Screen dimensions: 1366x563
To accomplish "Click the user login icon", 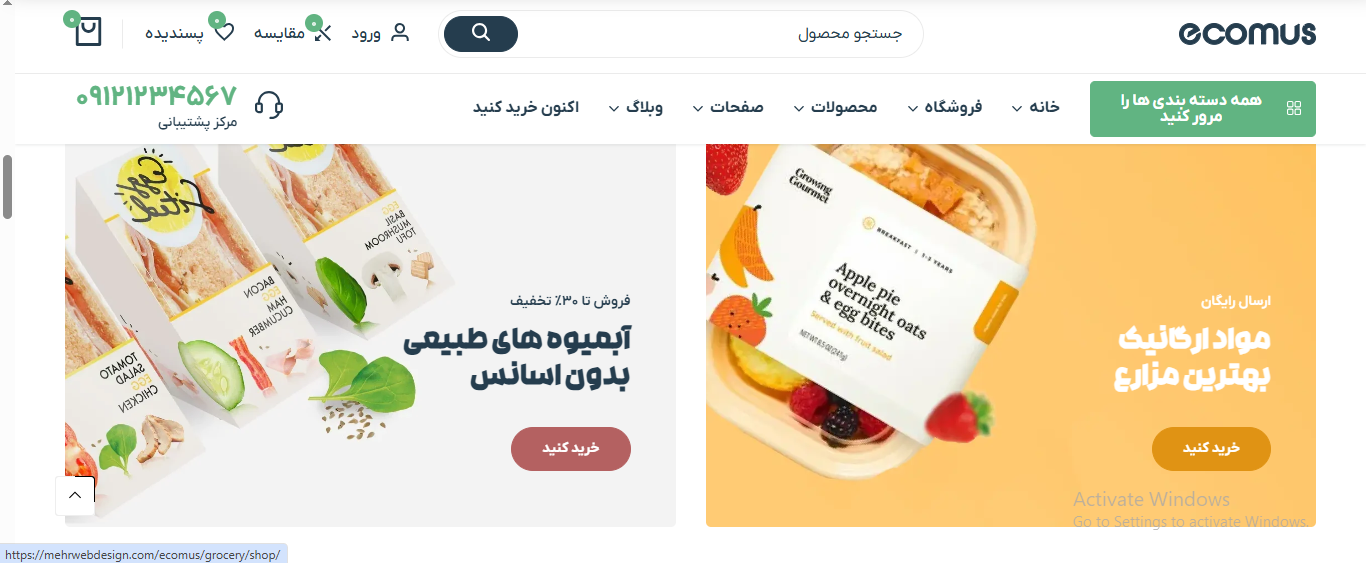I will coord(400,32).
